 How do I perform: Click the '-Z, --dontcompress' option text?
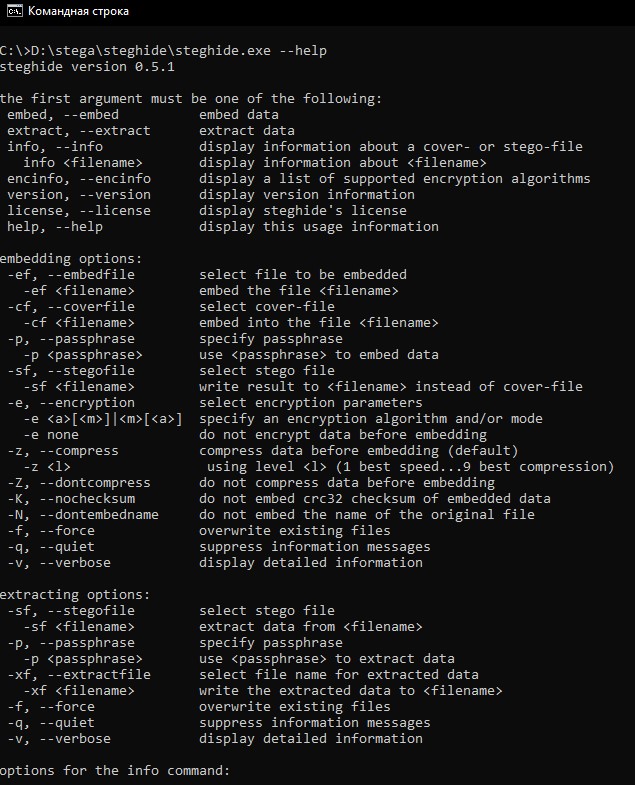point(78,482)
